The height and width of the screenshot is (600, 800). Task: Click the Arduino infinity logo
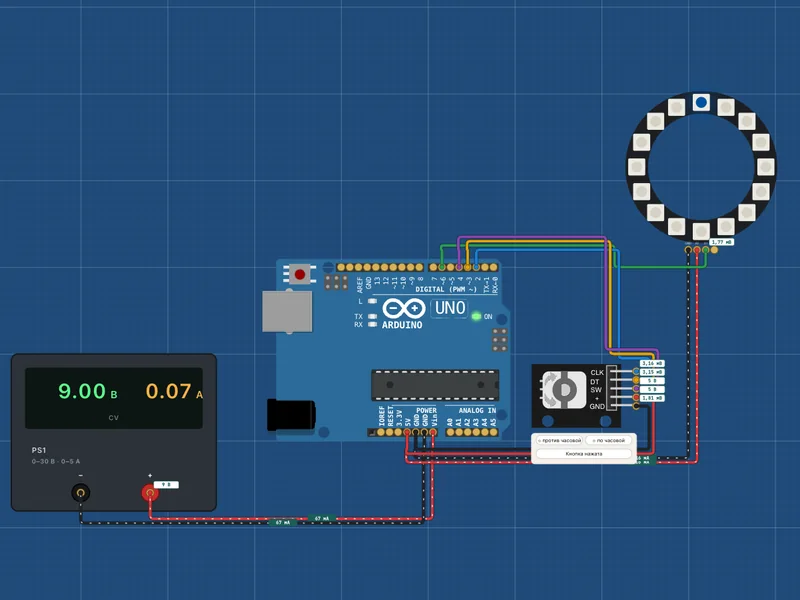point(404,308)
